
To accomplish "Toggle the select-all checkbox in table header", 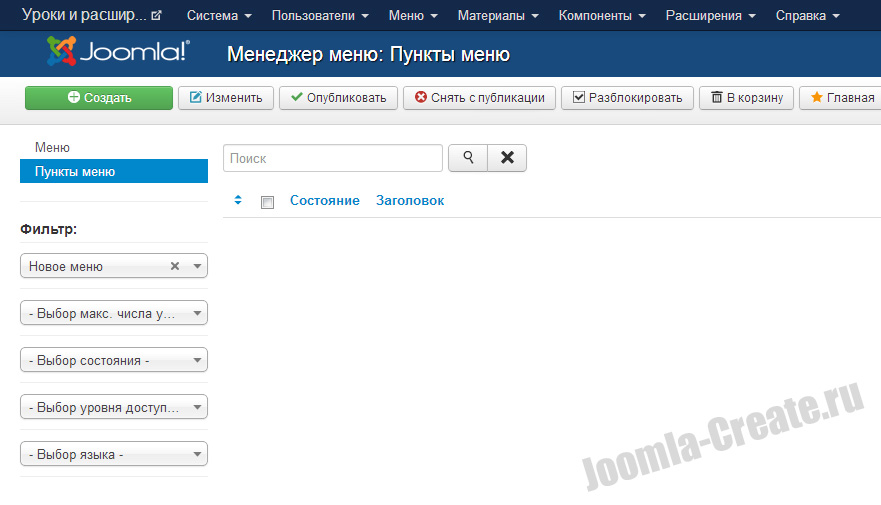I will tap(267, 202).
